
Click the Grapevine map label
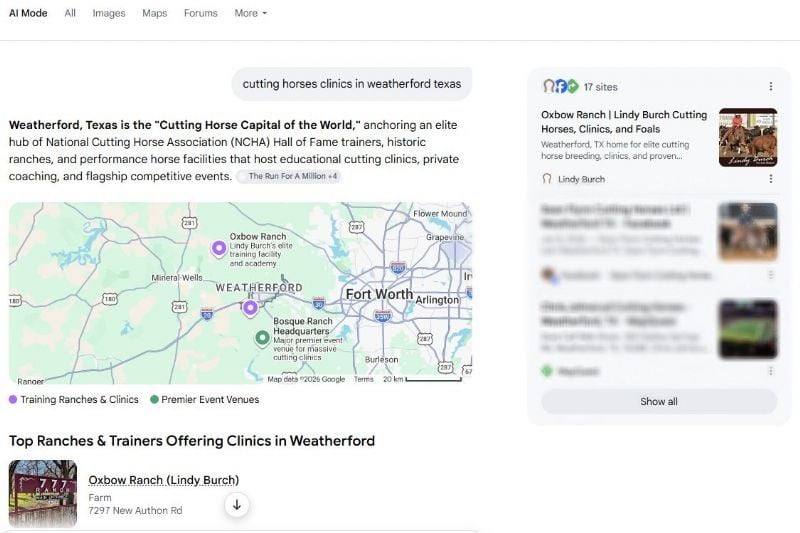(444, 237)
